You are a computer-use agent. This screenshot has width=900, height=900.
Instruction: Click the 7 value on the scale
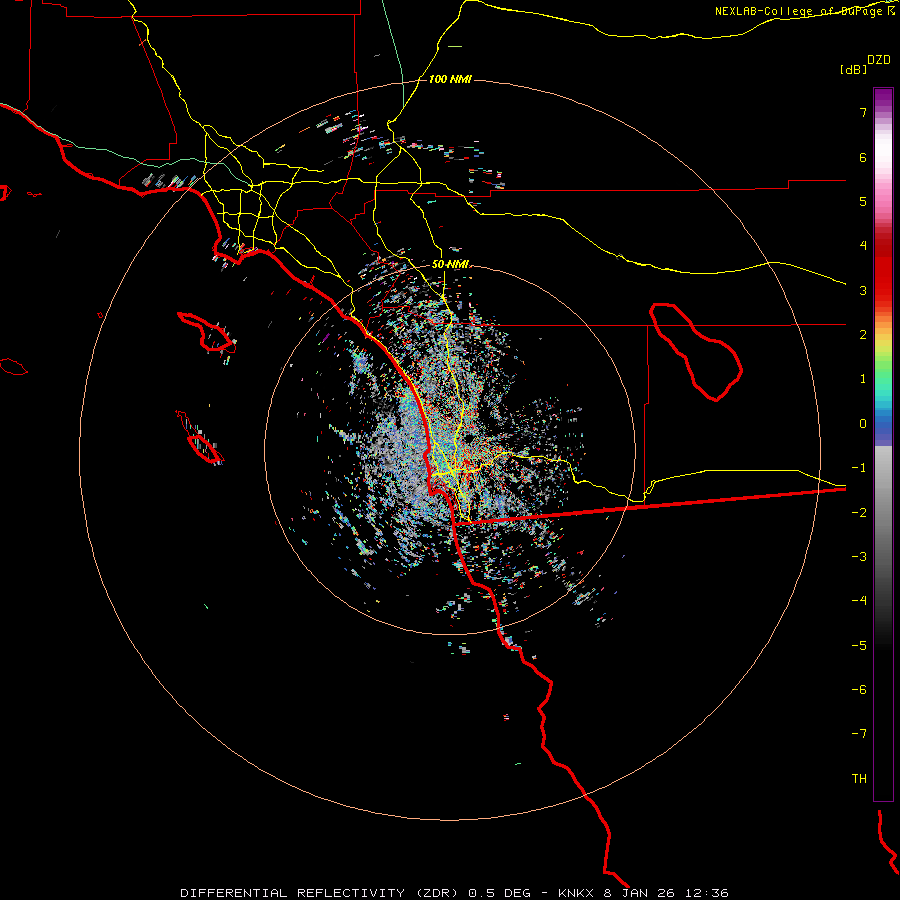863,112
